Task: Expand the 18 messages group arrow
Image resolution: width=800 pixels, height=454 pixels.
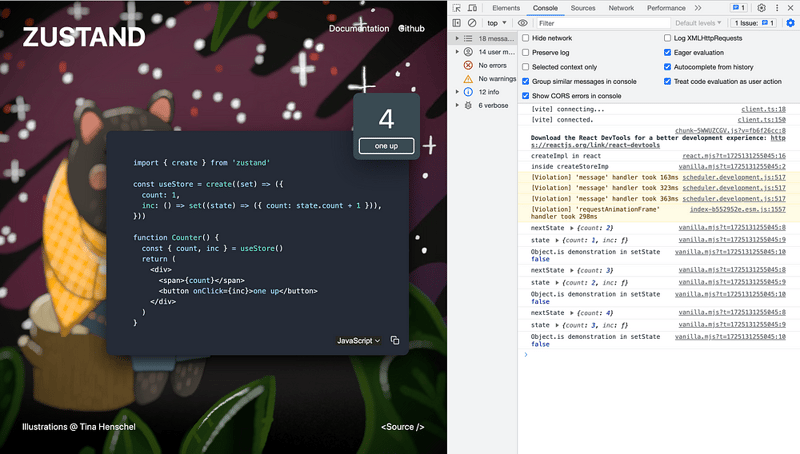Action: [457, 38]
